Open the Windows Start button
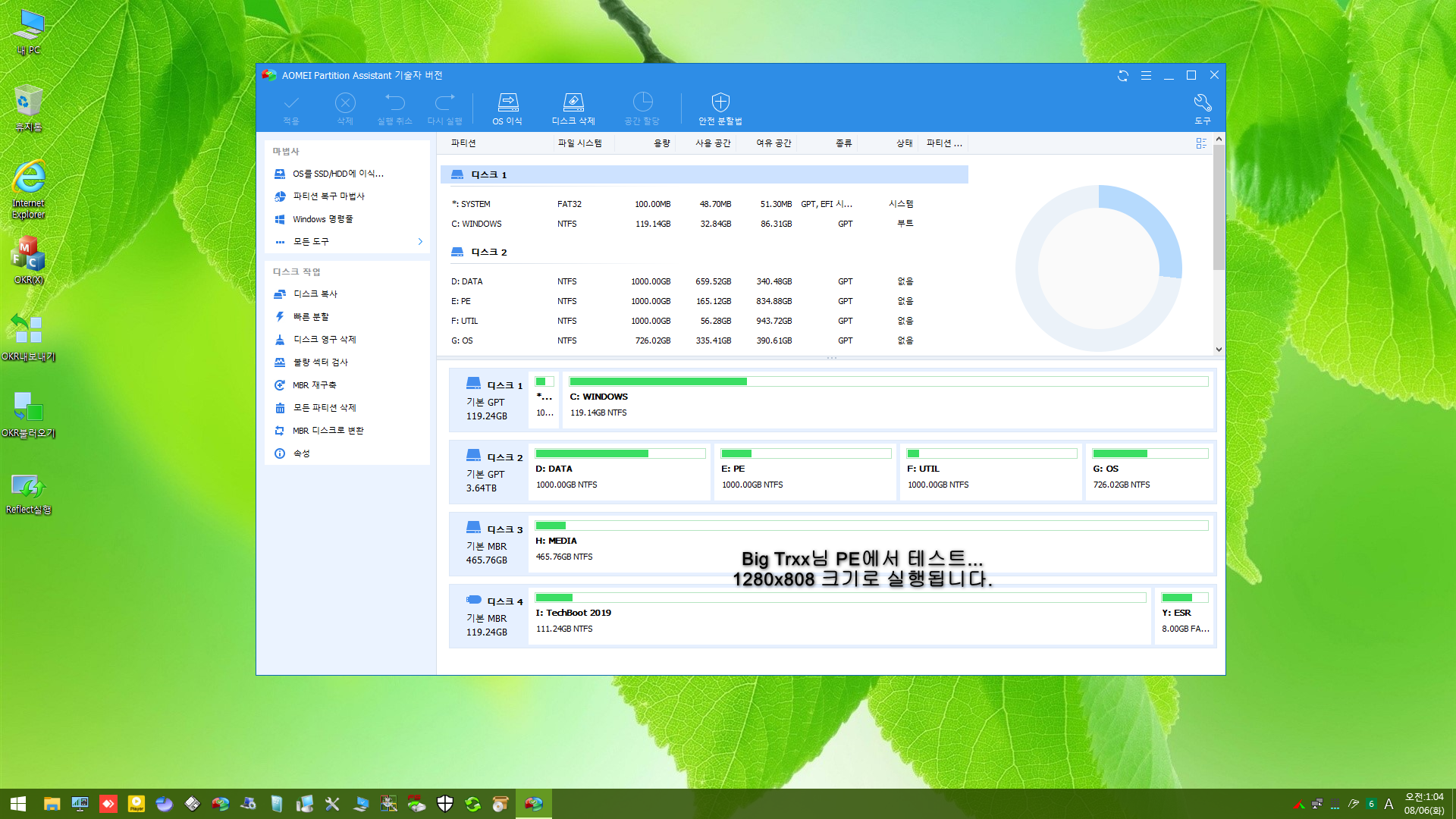Viewport: 1456px width, 819px height. pos(18,804)
